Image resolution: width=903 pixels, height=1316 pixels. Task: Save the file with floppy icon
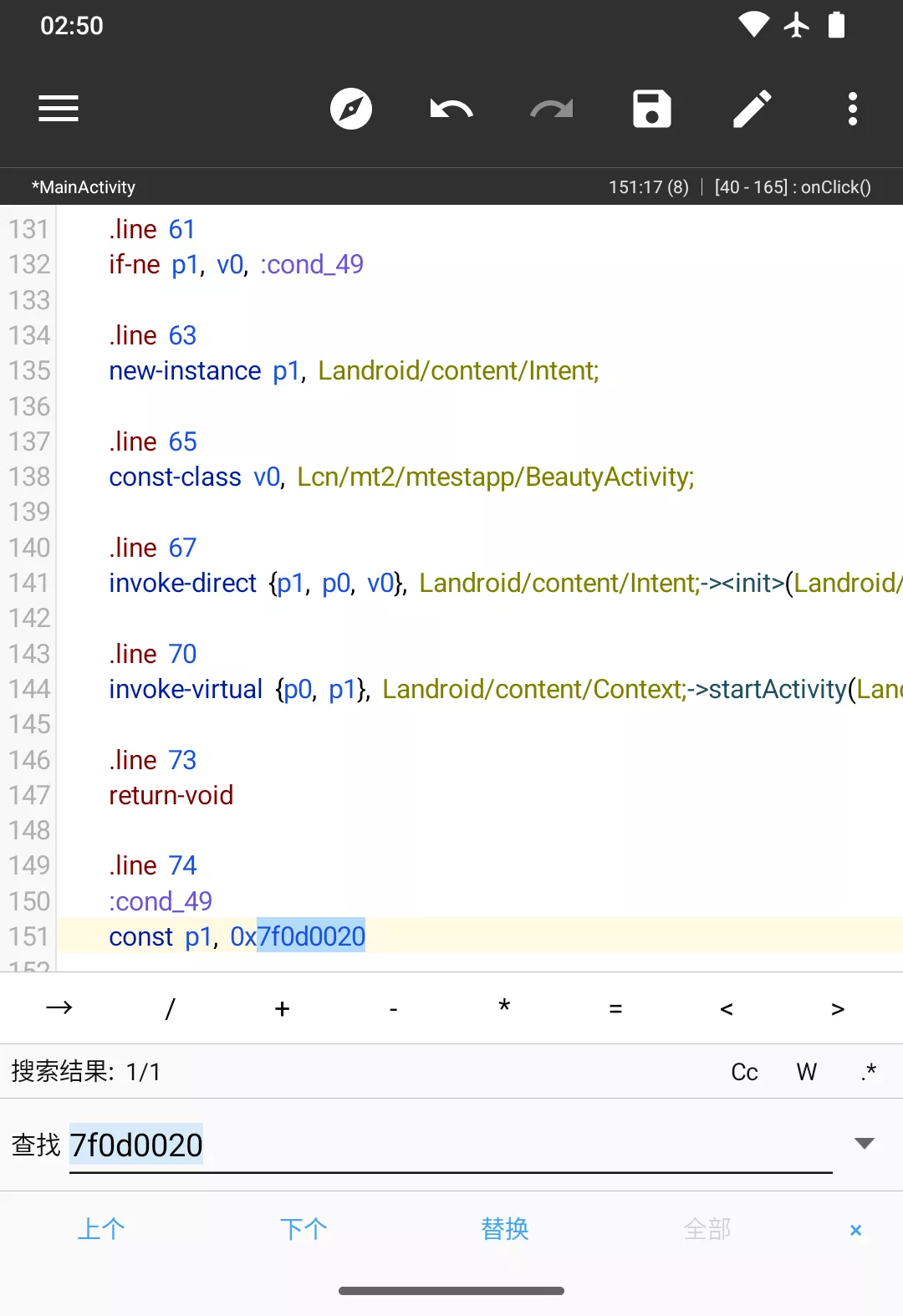pyautogui.click(x=652, y=109)
